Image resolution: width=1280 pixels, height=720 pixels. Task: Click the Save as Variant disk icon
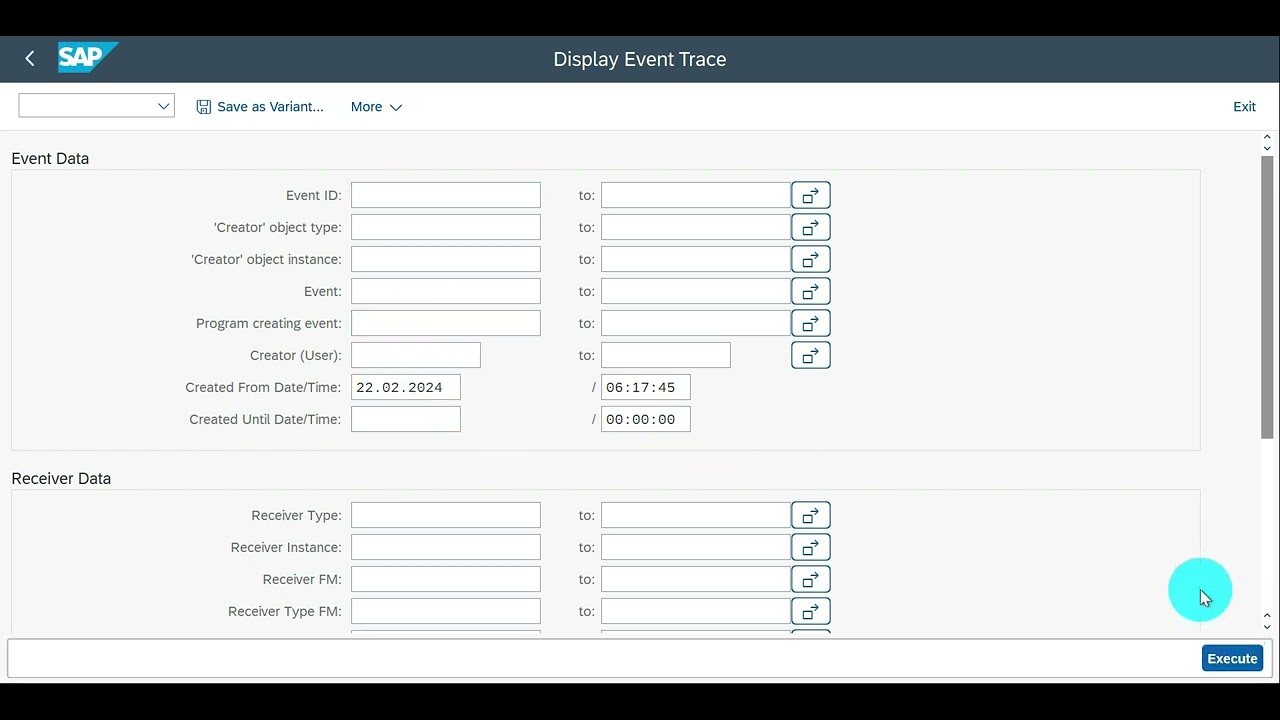pyautogui.click(x=204, y=107)
